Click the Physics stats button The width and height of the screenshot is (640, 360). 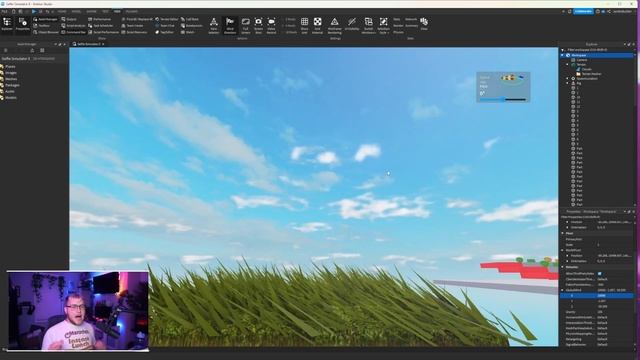pos(398,32)
